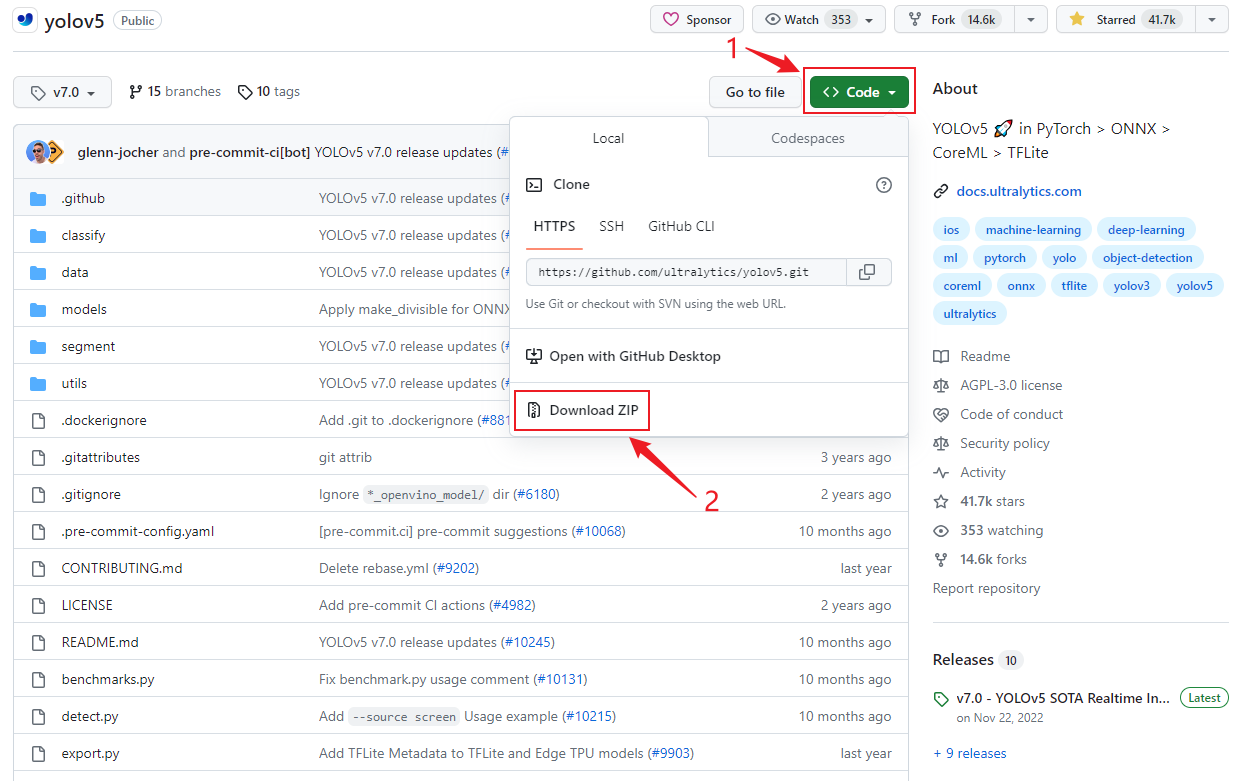Click the eye icon beside 353 watching
The height and width of the screenshot is (781, 1247).
(x=941, y=530)
